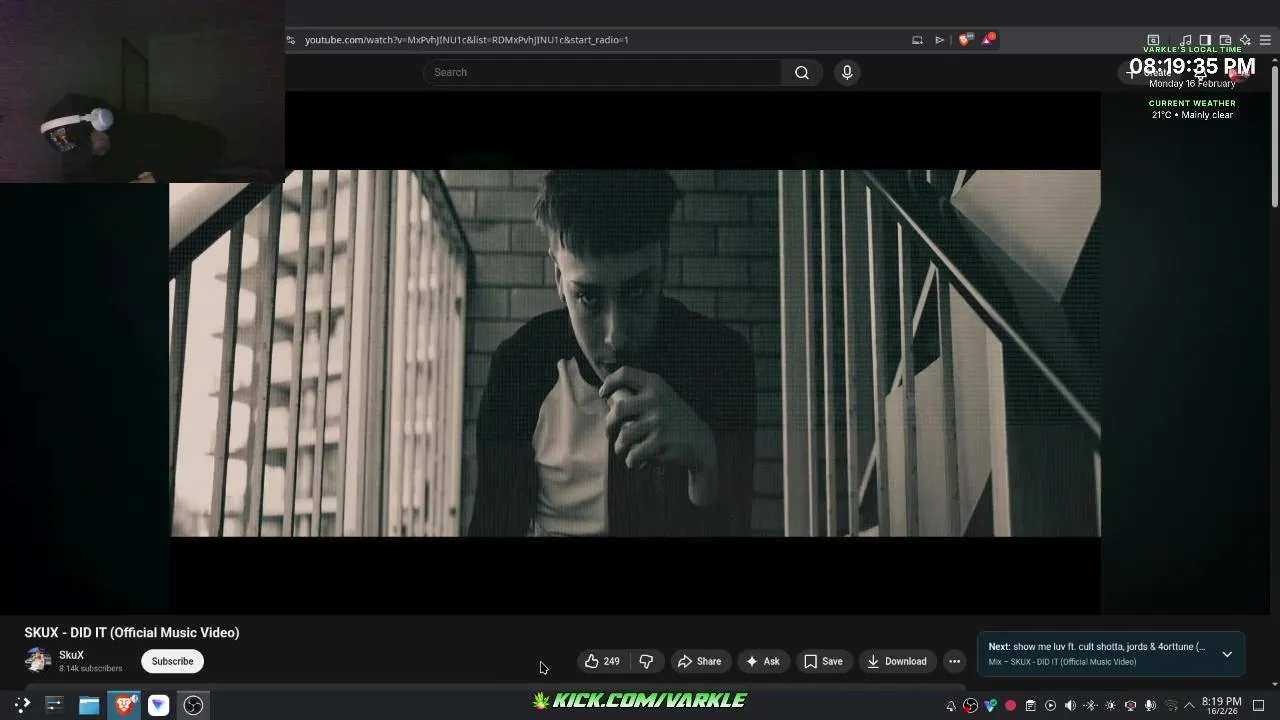Open microphone tray icon
This screenshot has height=720, width=1280.
click(x=1150, y=706)
